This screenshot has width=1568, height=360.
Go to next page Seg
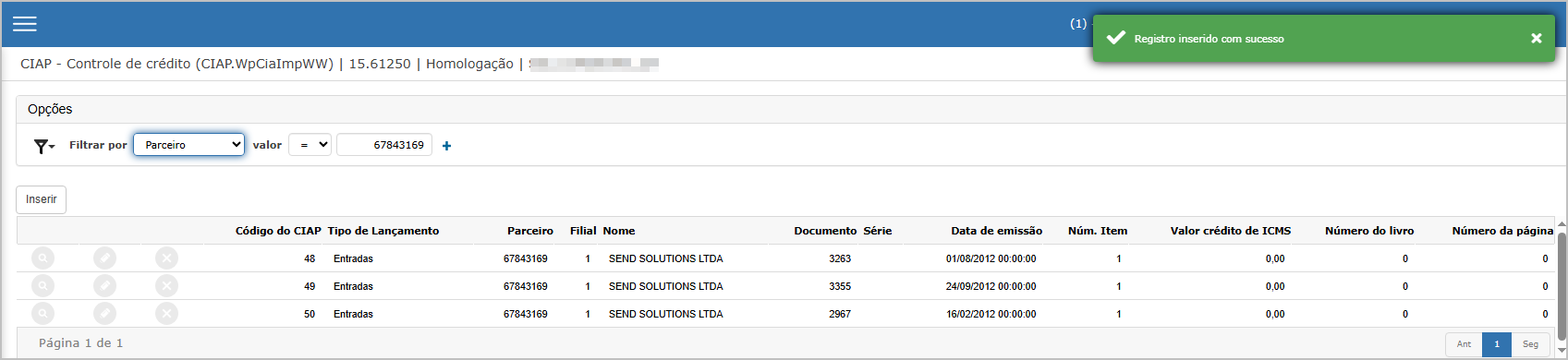[x=1530, y=344]
